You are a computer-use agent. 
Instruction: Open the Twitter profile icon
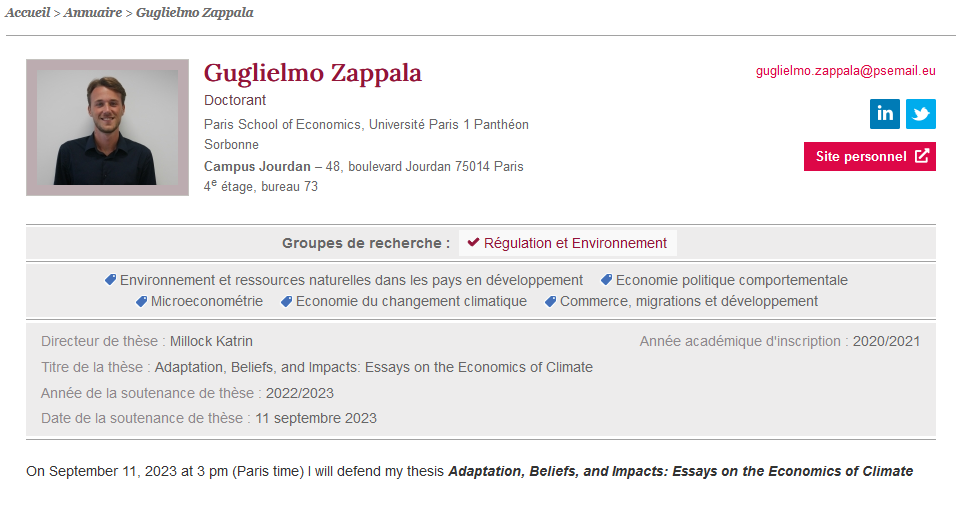921,114
